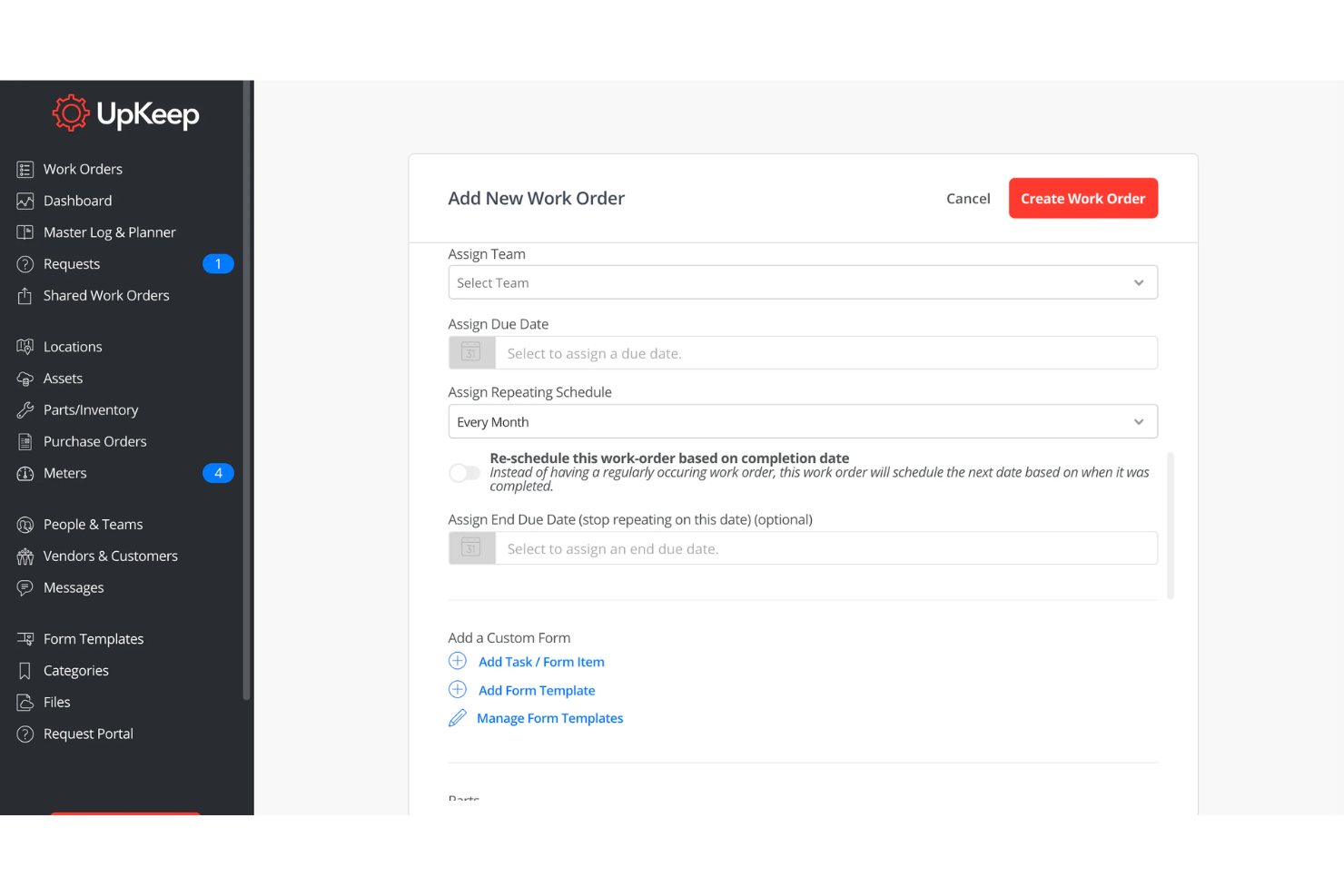Click the Requests notification badge
Image resolution: width=1344 pixels, height=896 pixels.
click(218, 263)
